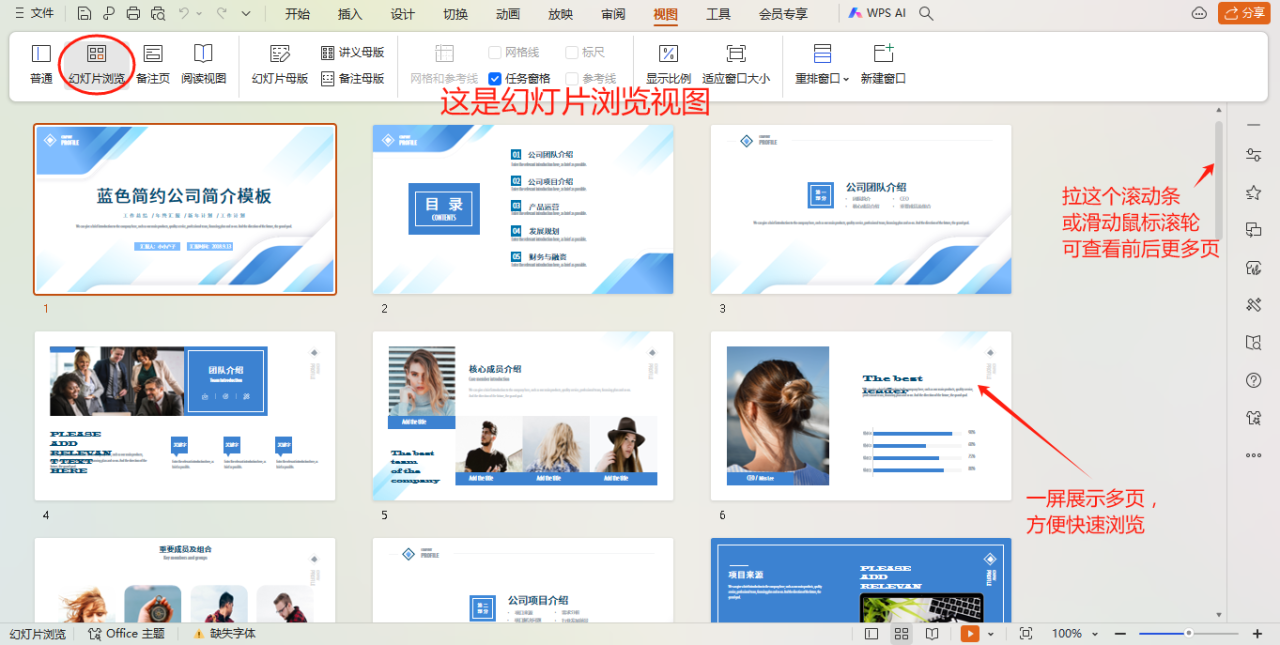
Task: Switch to the Insert (插入) tab
Action: [350, 14]
